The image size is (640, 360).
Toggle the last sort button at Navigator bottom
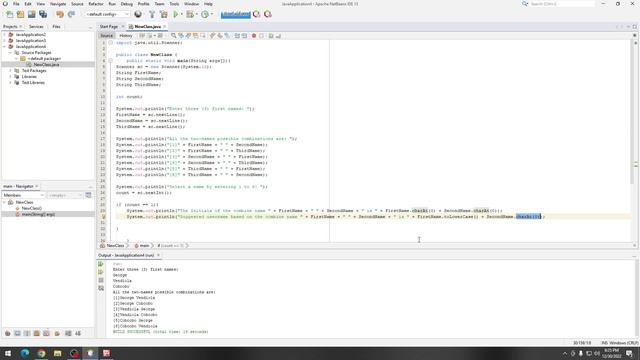[78, 333]
